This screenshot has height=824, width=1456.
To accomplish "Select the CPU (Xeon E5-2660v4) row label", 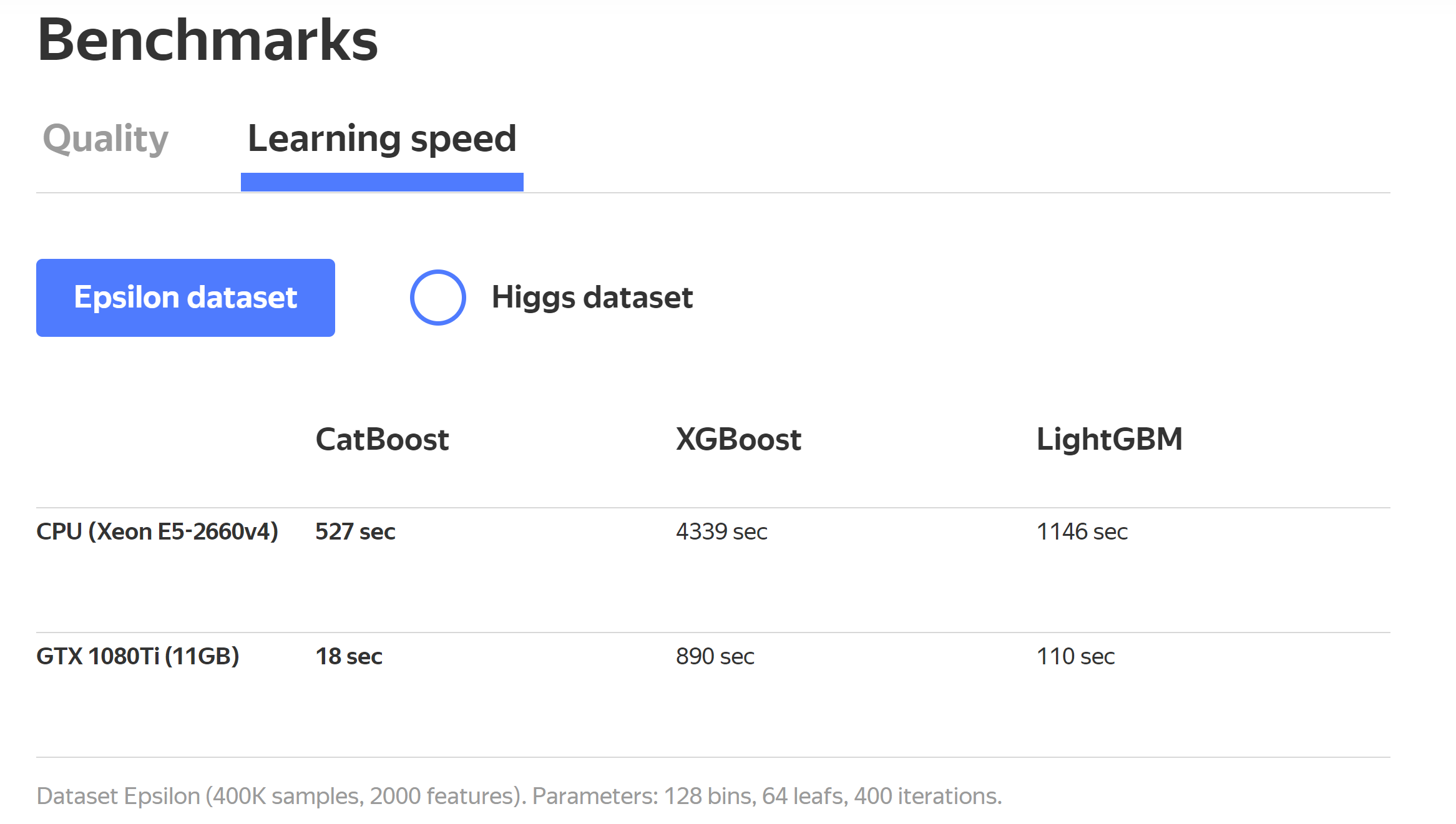I will coord(157,531).
